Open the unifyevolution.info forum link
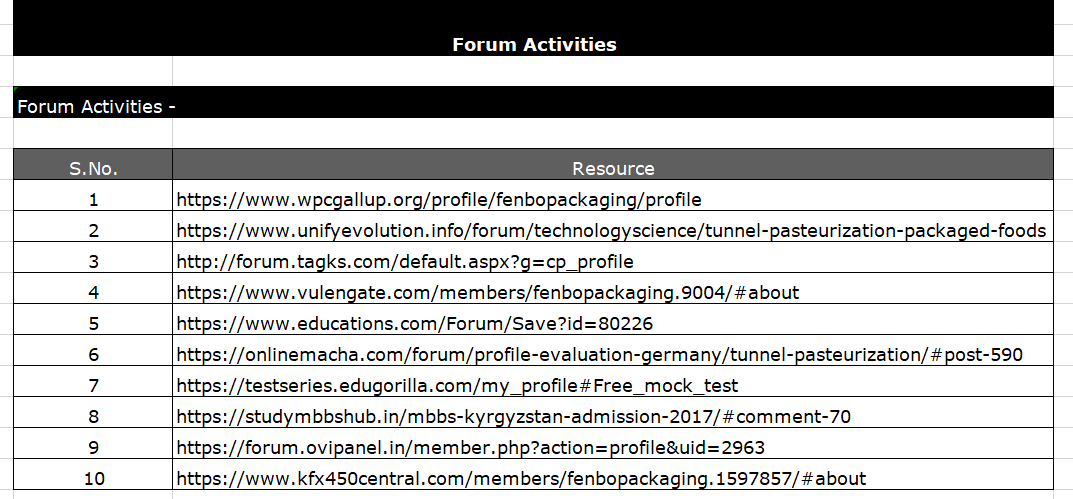1073x499 pixels. (611, 231)
